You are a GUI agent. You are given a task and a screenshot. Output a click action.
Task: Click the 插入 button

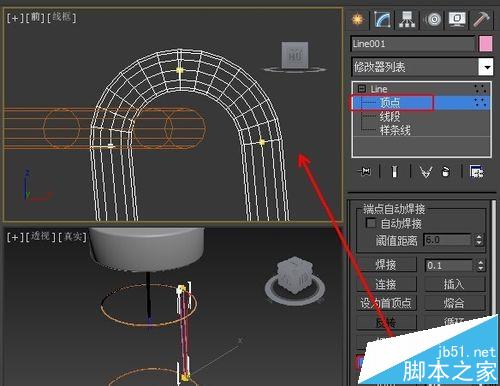pyautogui.click(x=454, y=284)
